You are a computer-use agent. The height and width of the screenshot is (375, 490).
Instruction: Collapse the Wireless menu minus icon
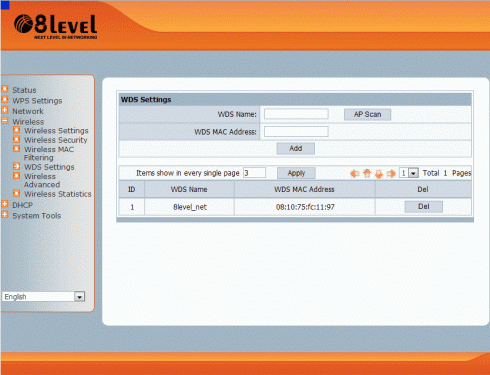pos(5,121)
